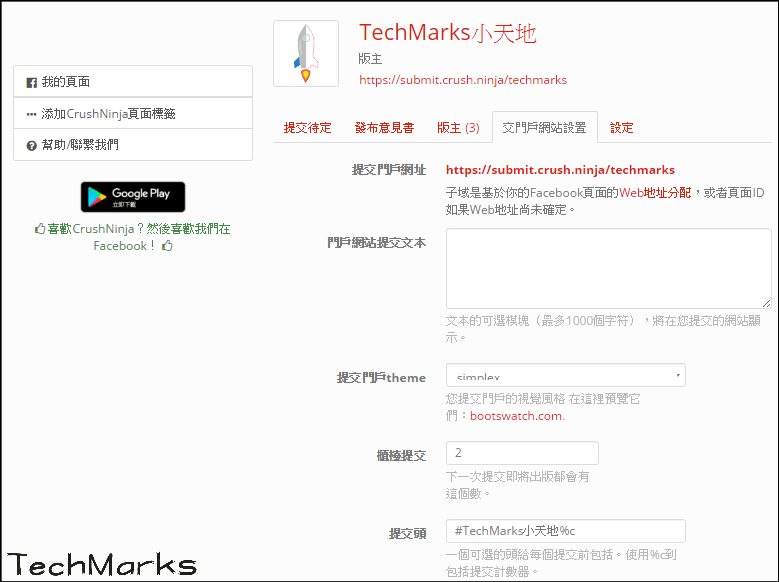Click the thumbs-up icon after Facebook!
This screenshot has height=582, width=779.
[x=167, y=246]
